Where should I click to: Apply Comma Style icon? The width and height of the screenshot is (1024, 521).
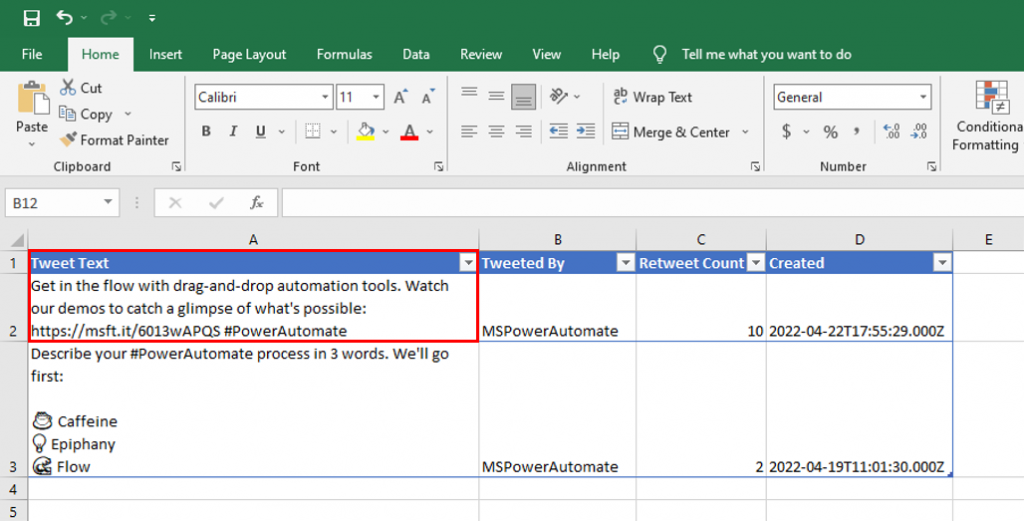[x=856, y=132]
